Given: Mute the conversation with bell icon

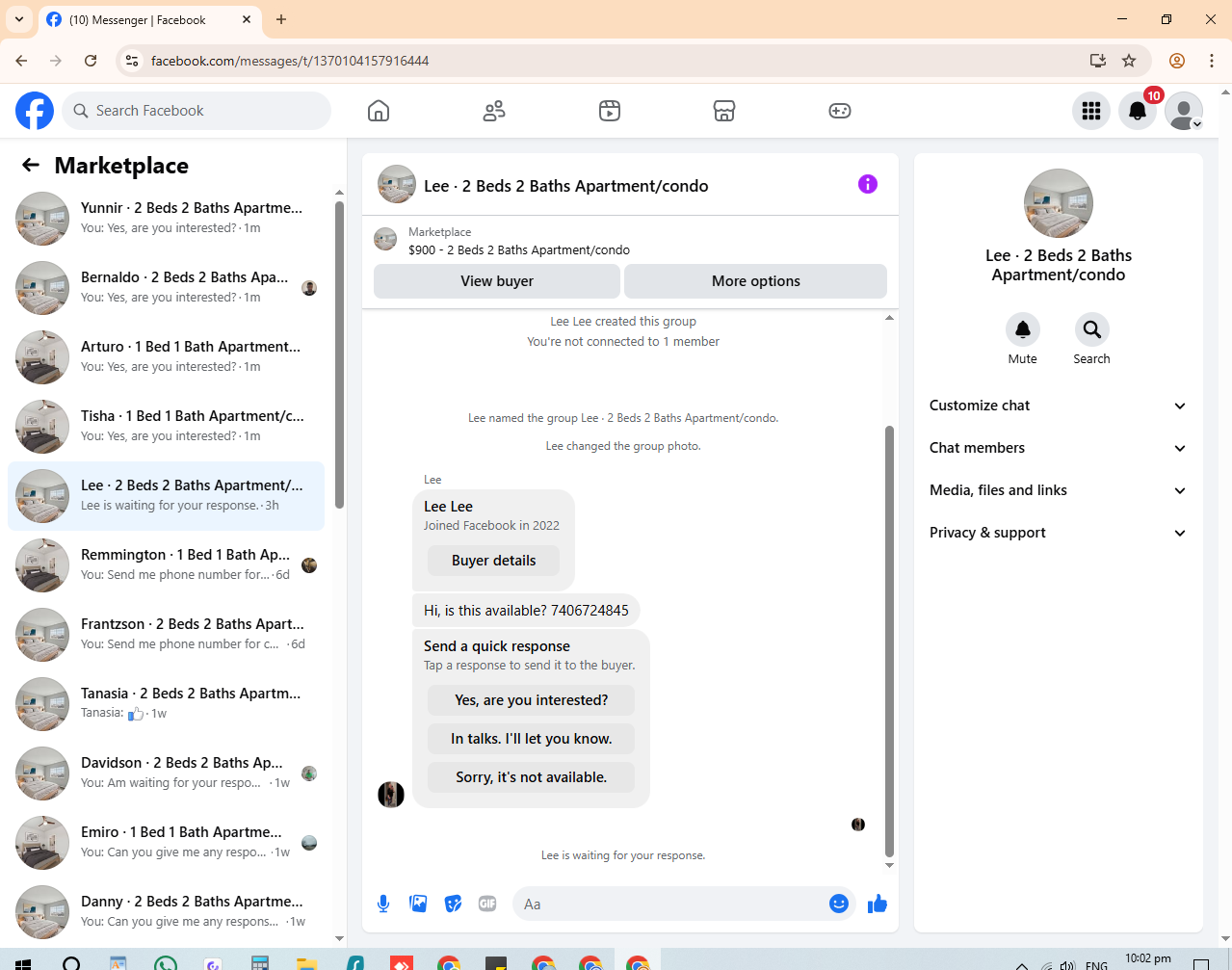Looking at the screenshot, I should point(1023,329).
